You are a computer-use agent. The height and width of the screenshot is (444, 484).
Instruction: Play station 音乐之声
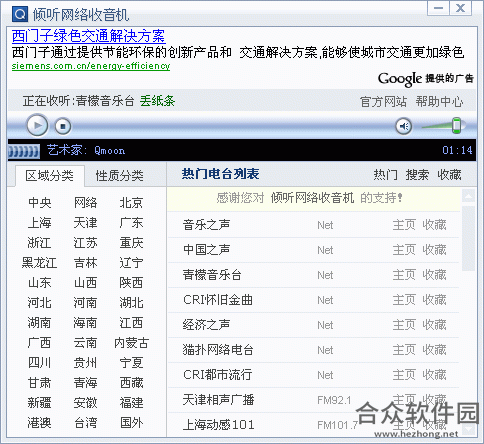point(206,225)
